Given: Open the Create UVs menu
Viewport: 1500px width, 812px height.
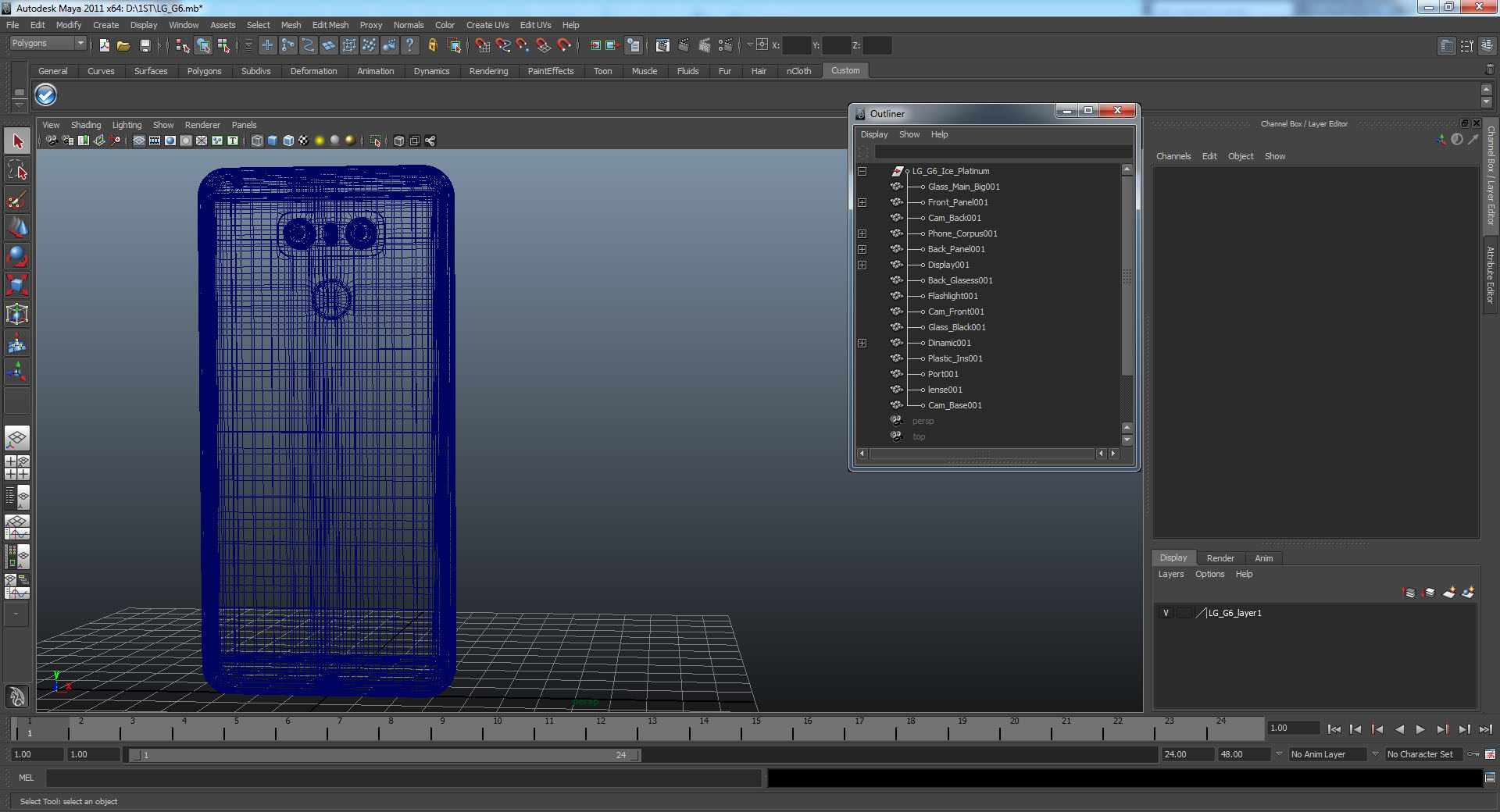Looking at the screenshot, I should click(x=487, y=25).
